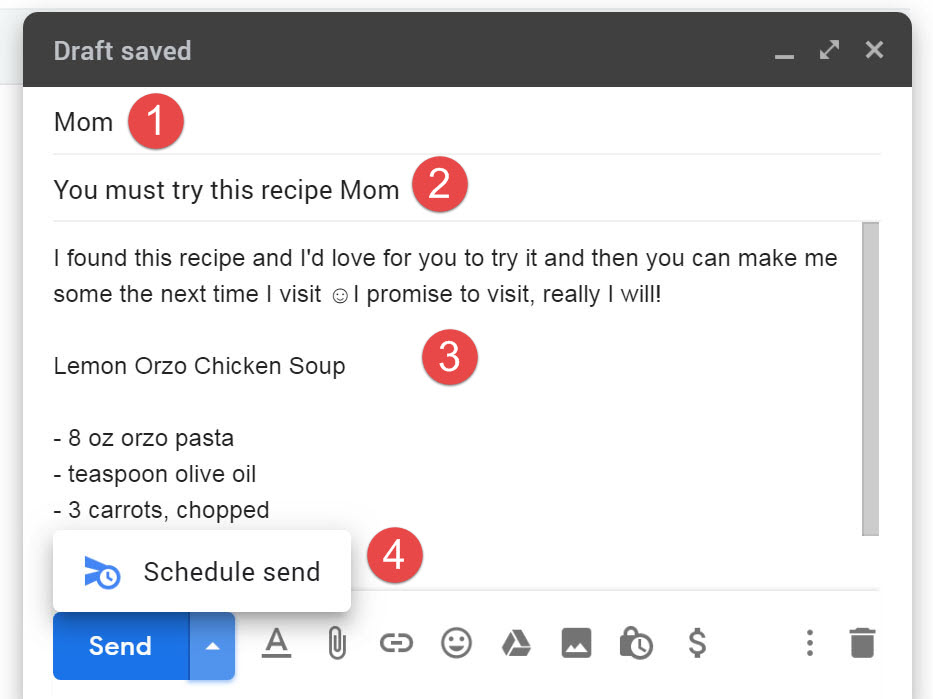The width and height of the screenshot is (933, 699).
Task: Click the blue Send button
Action: point(121,646)
